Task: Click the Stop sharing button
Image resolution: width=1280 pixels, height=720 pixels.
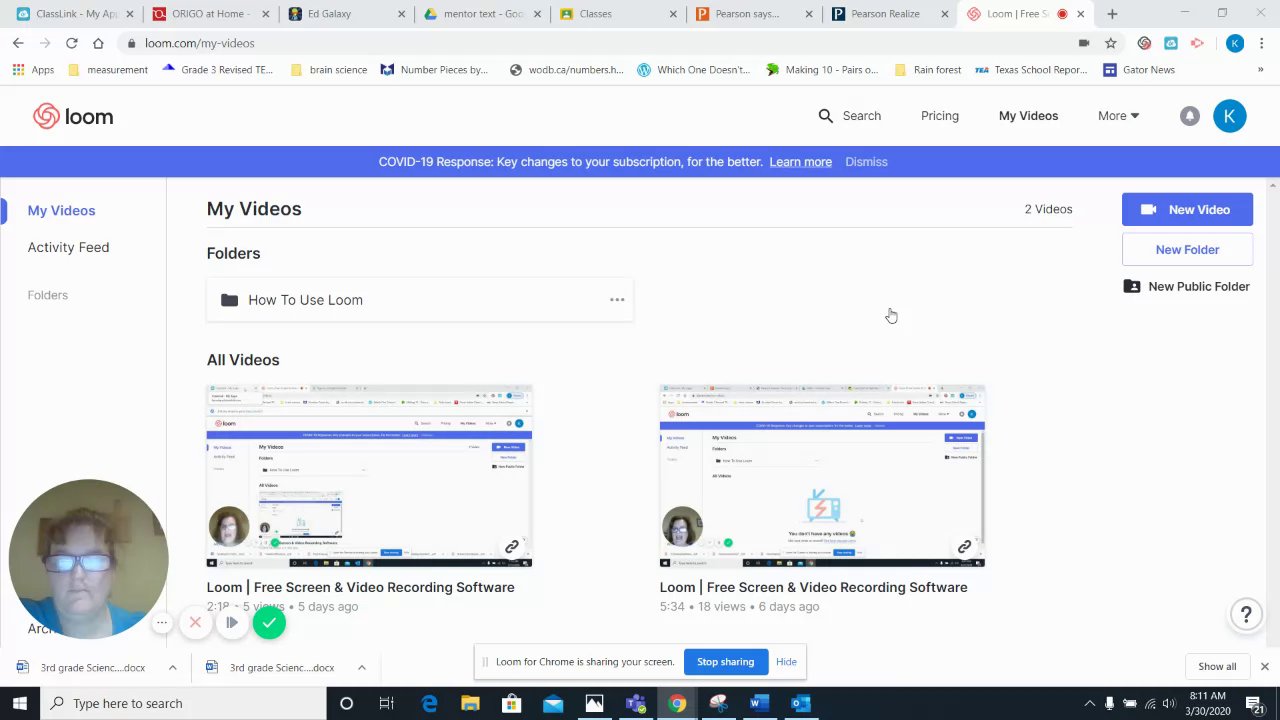Action: 725,662
